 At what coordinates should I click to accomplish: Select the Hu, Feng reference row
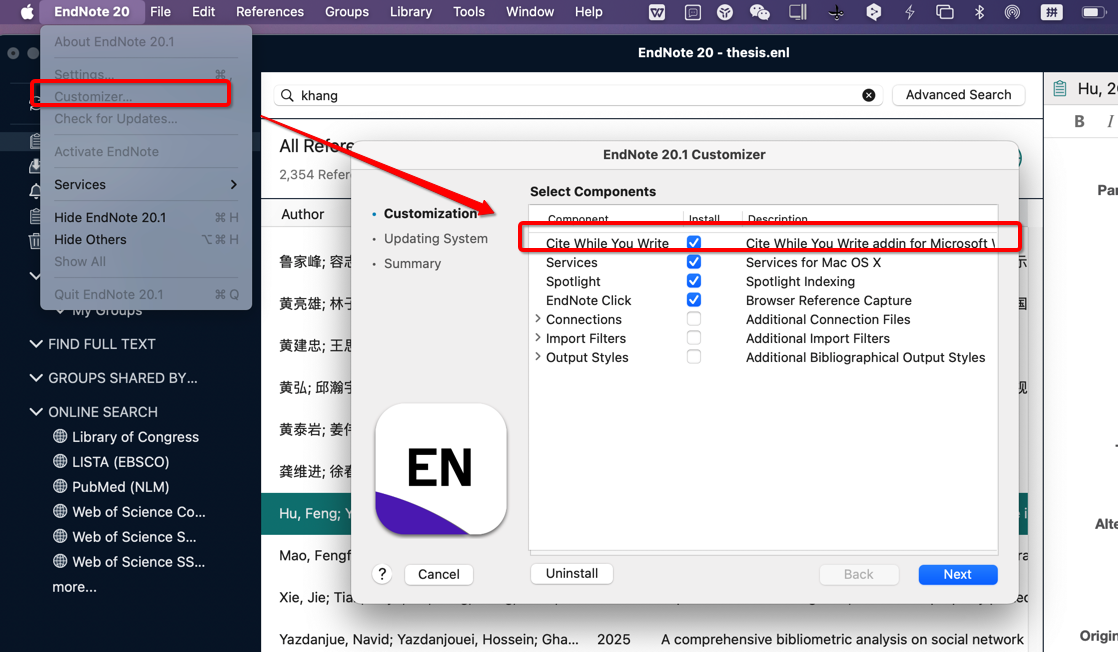pos(307,514)
